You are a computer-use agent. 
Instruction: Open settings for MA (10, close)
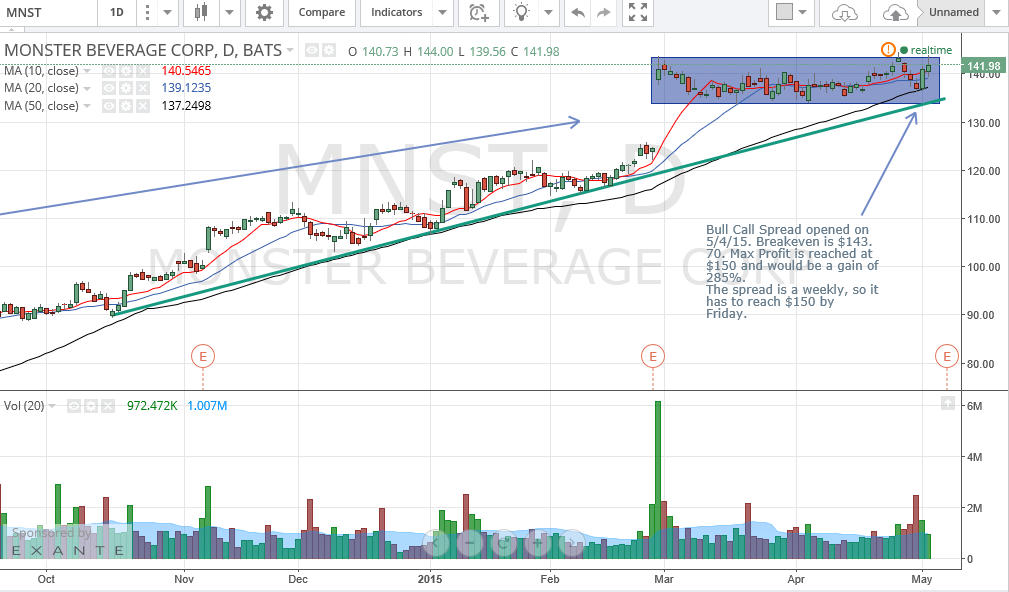point(125,71)
